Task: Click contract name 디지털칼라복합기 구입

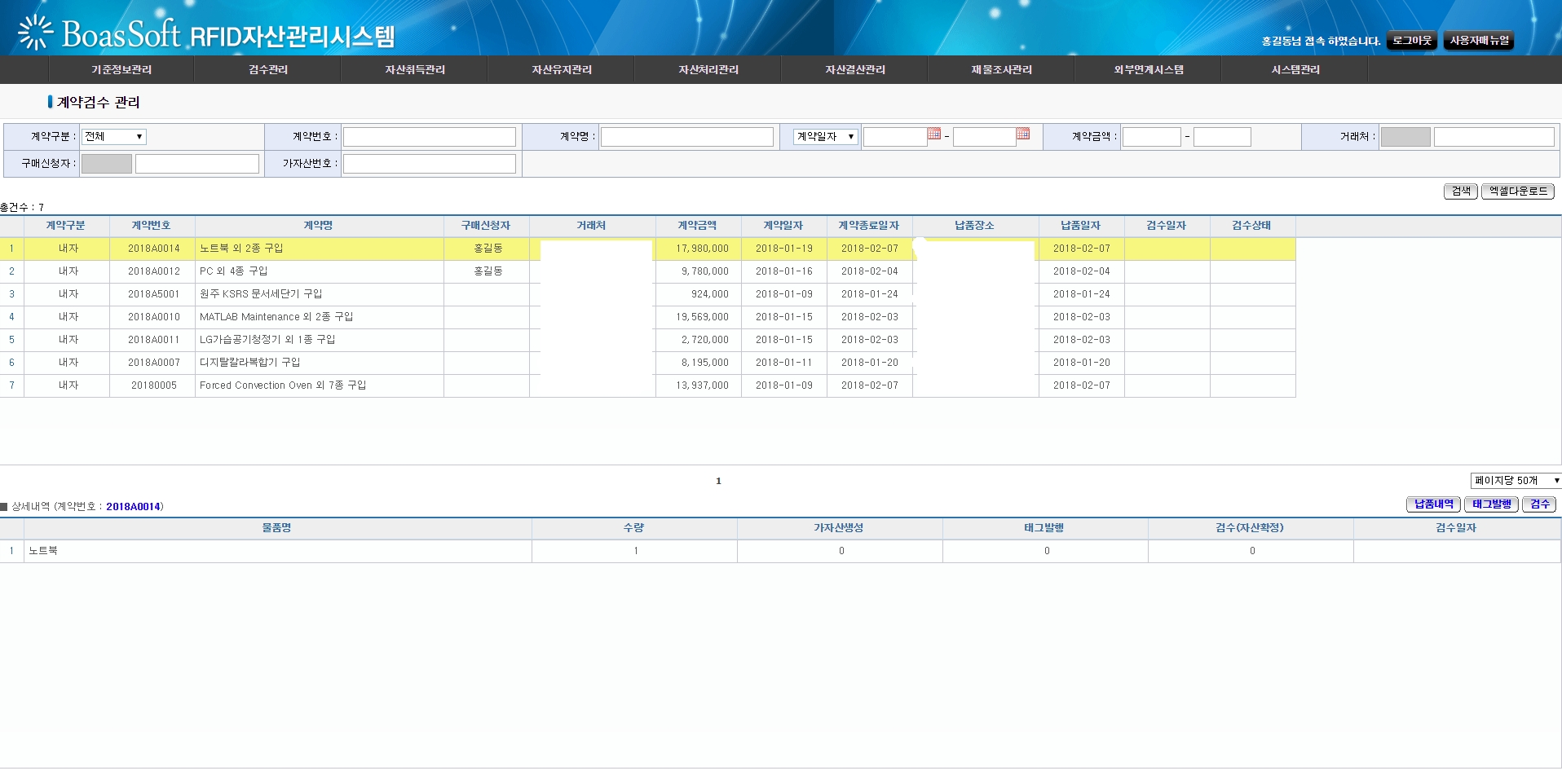Action: (250, 363)
